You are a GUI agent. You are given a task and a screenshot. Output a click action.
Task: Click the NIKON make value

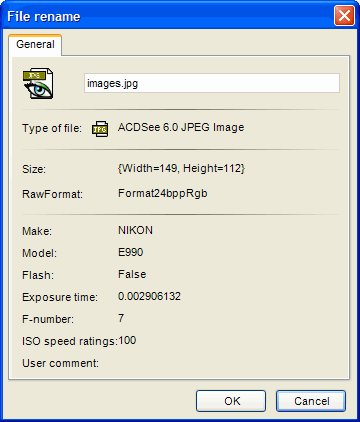pyautogui.click(x=135, y=230)
